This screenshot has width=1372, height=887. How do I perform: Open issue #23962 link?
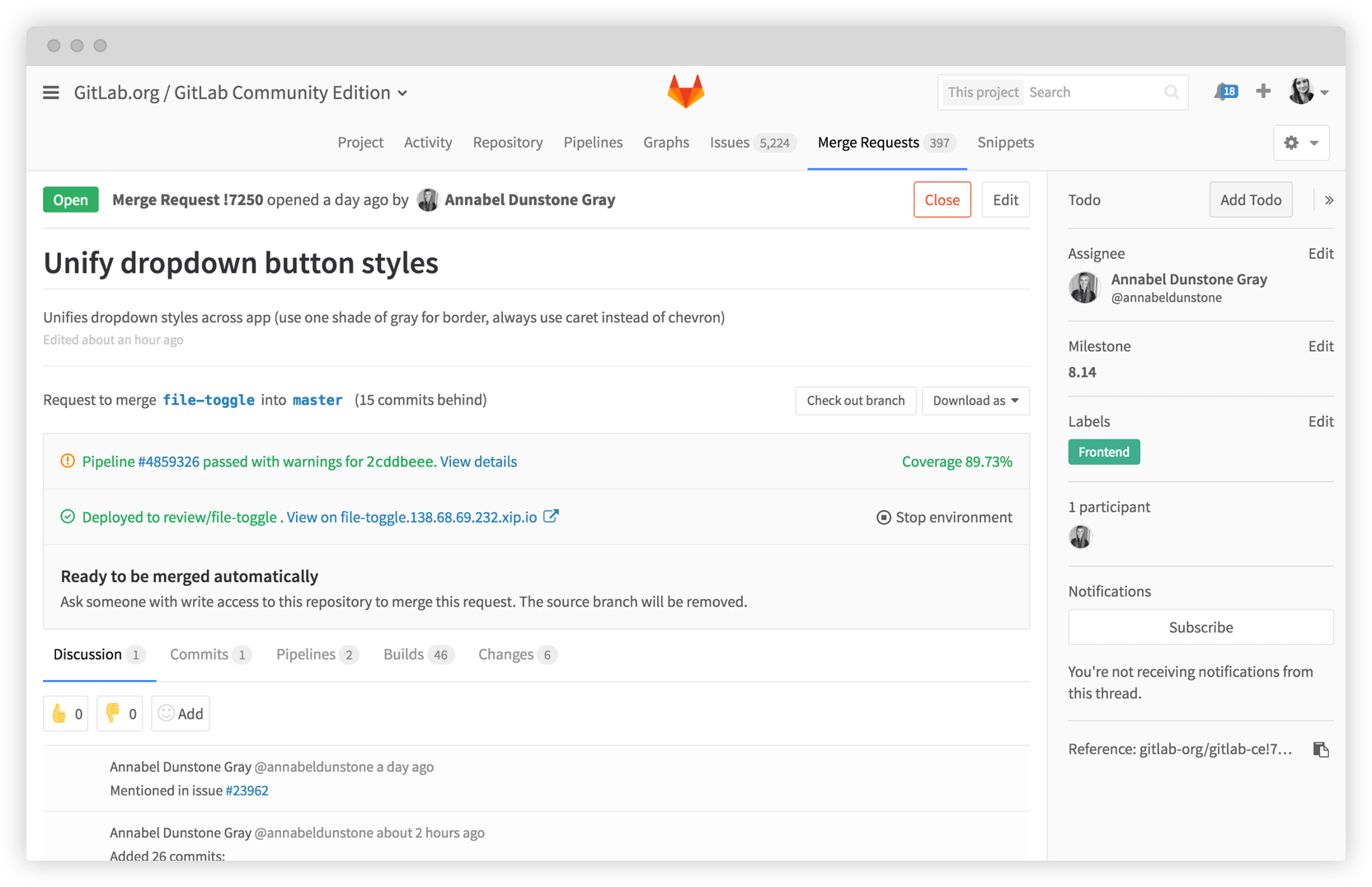(247, 791)
